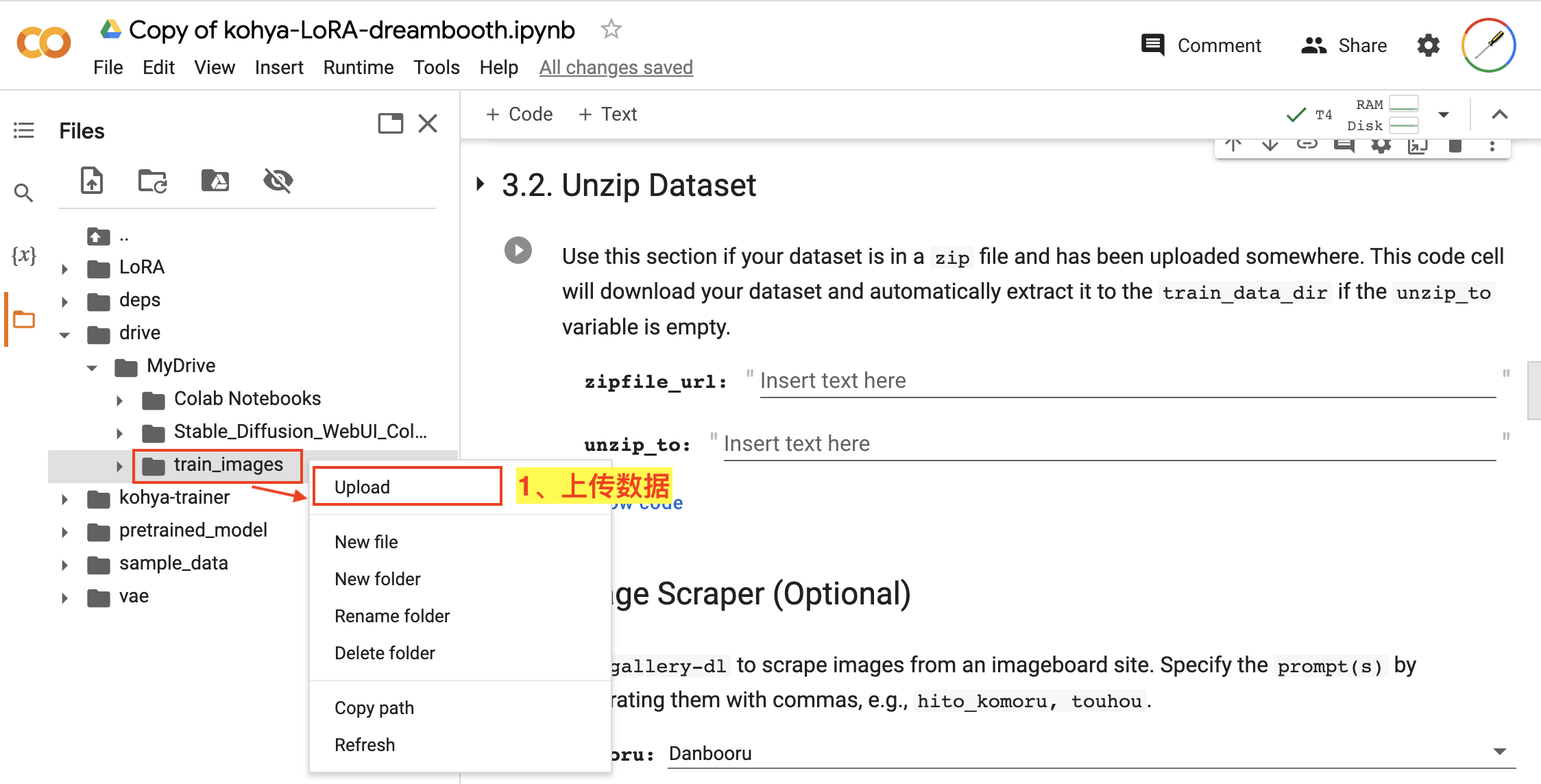The image size is (1541, 784).
Task: Open the Runtime menu
Action: pos(358,67)
